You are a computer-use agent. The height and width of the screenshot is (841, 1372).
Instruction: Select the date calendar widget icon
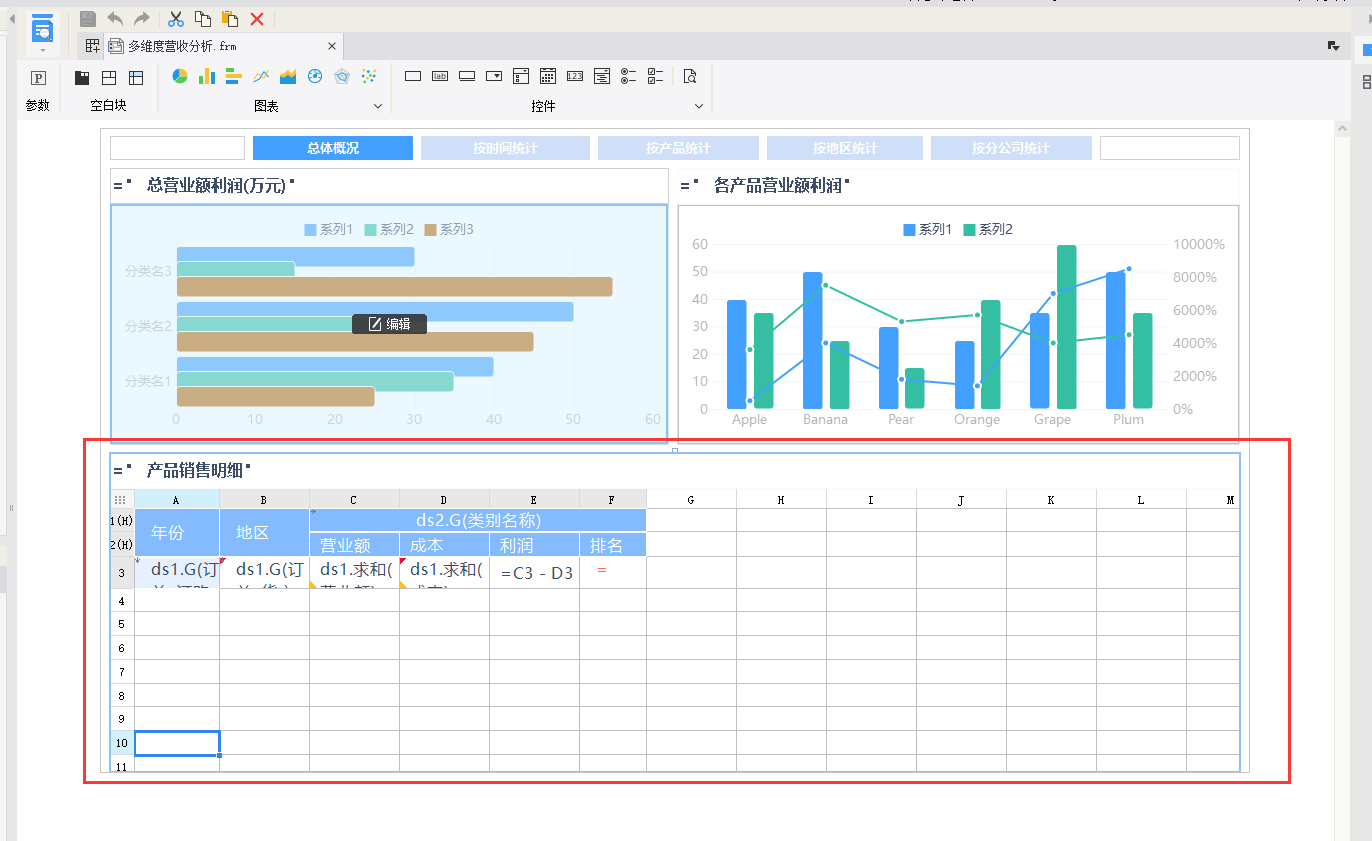click(x=548, y=76)
